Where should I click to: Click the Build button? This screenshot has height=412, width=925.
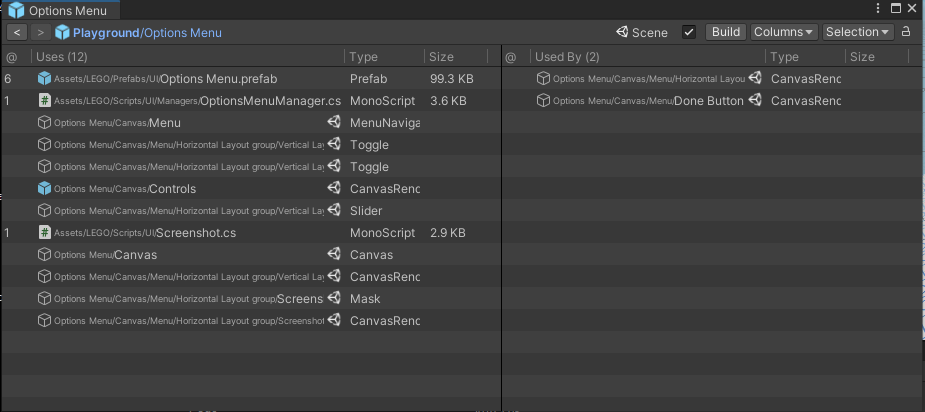tap(726, 32)
